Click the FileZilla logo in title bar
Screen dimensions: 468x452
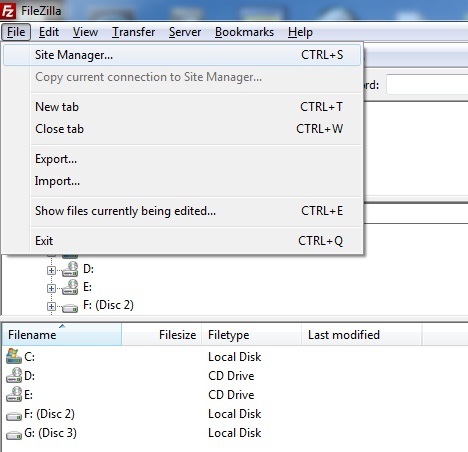[8, 10]
